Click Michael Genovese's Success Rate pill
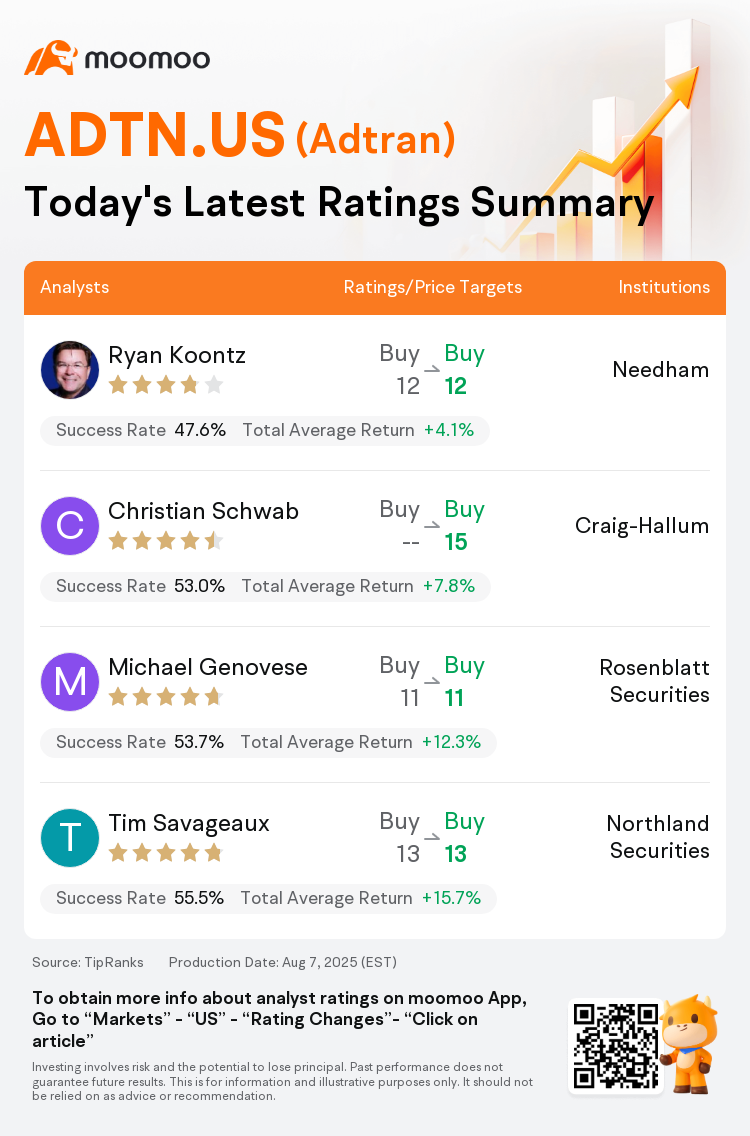 tap(268, 743)
